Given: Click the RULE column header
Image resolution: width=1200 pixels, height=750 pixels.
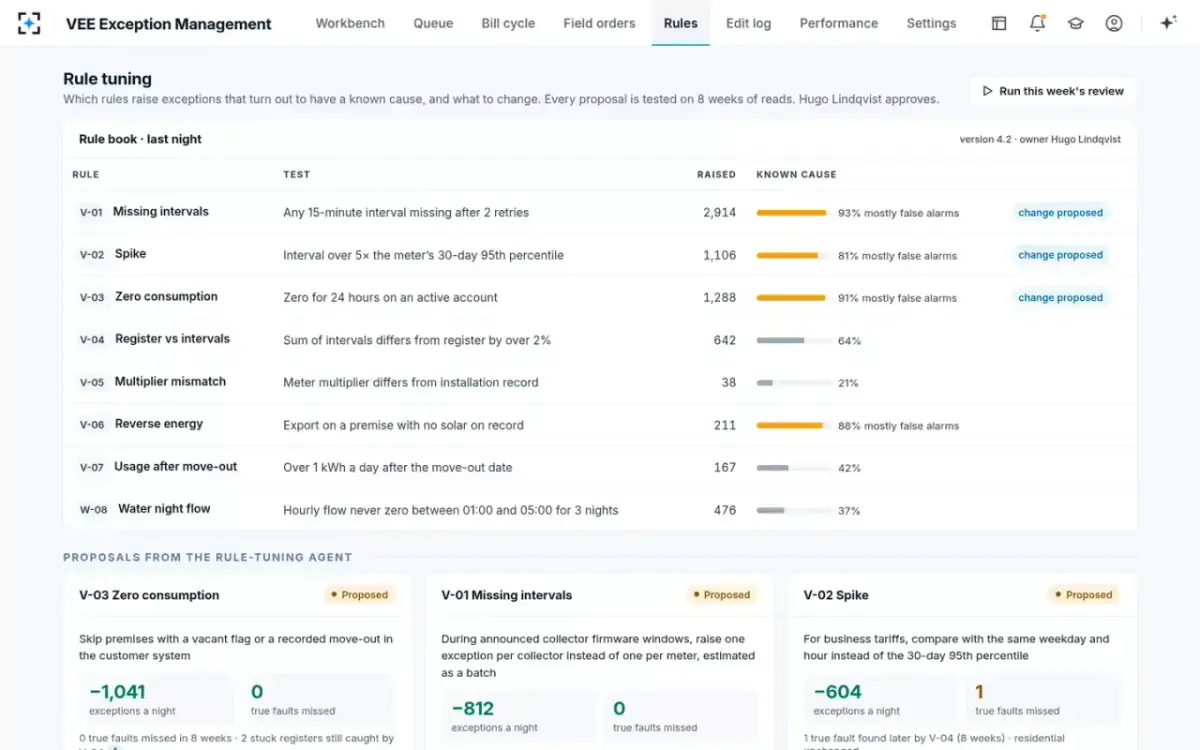Looking at the screenshot, I should pyautogui.click(x=86, y=174).
